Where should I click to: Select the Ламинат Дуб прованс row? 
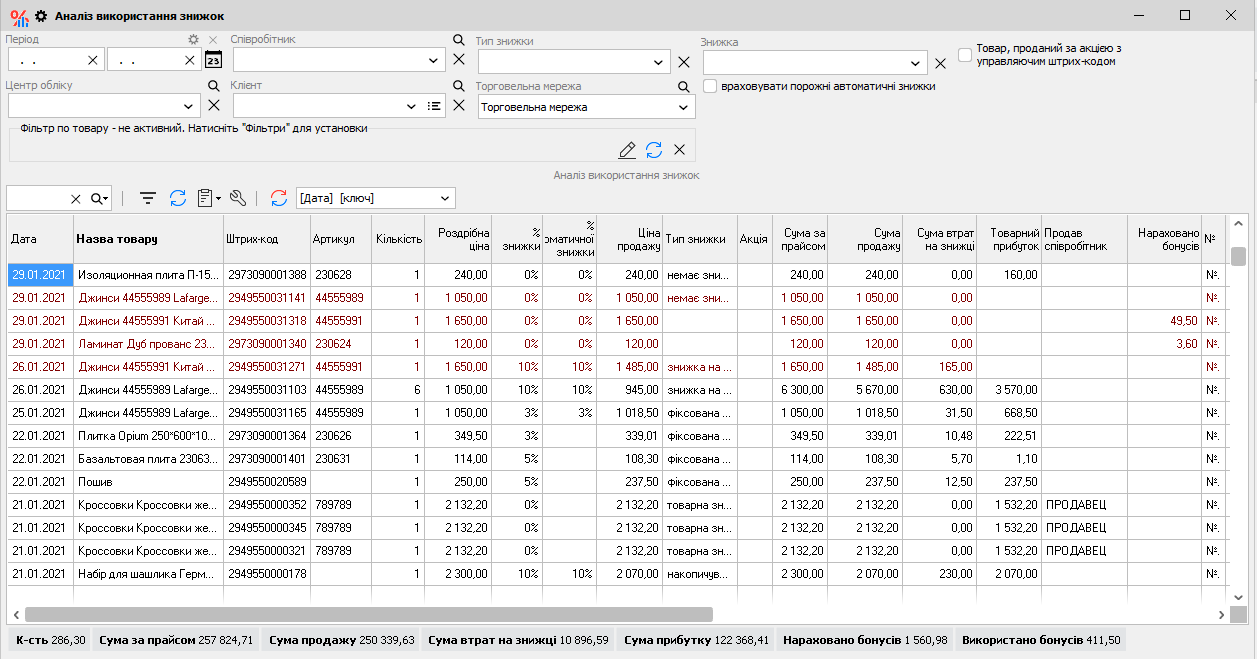pos(146,343)
